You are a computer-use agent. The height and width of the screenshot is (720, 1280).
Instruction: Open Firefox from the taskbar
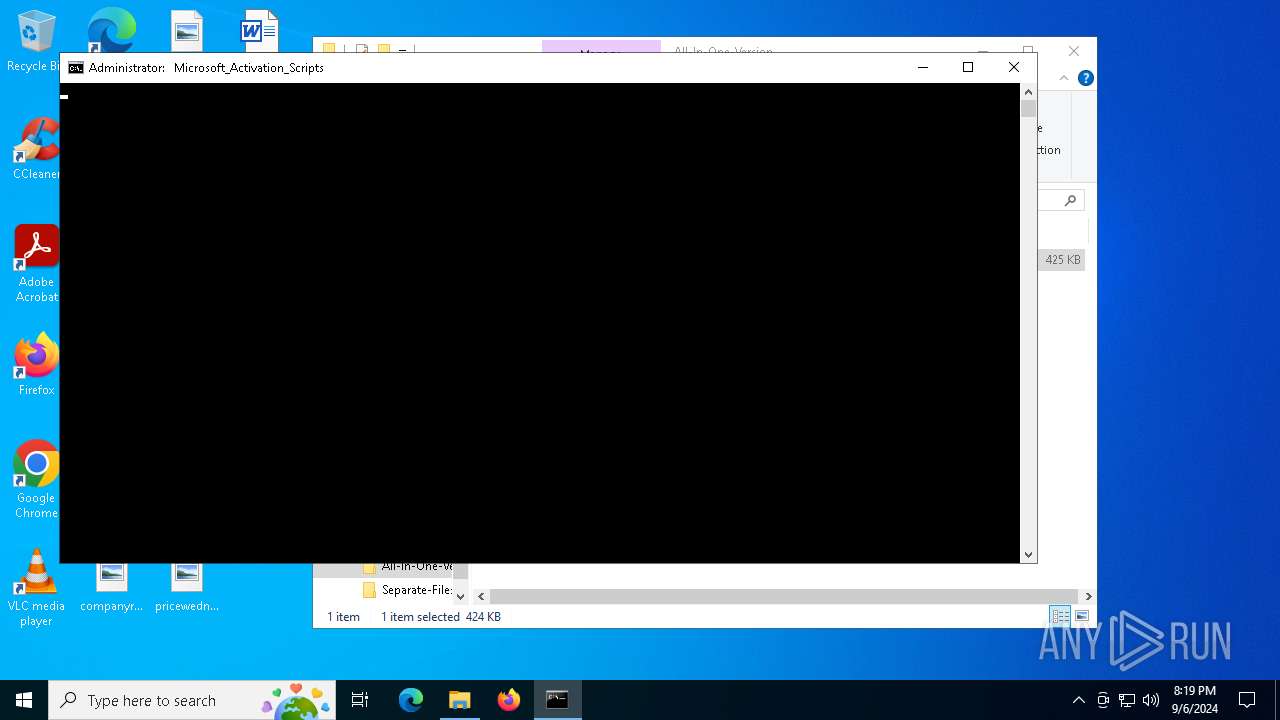click(508, 700)
